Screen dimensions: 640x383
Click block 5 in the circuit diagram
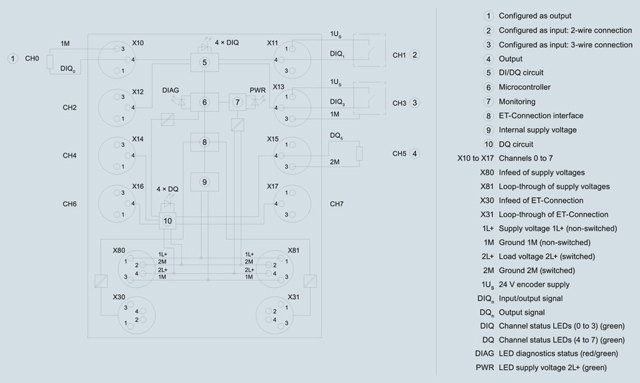(204, 62)
